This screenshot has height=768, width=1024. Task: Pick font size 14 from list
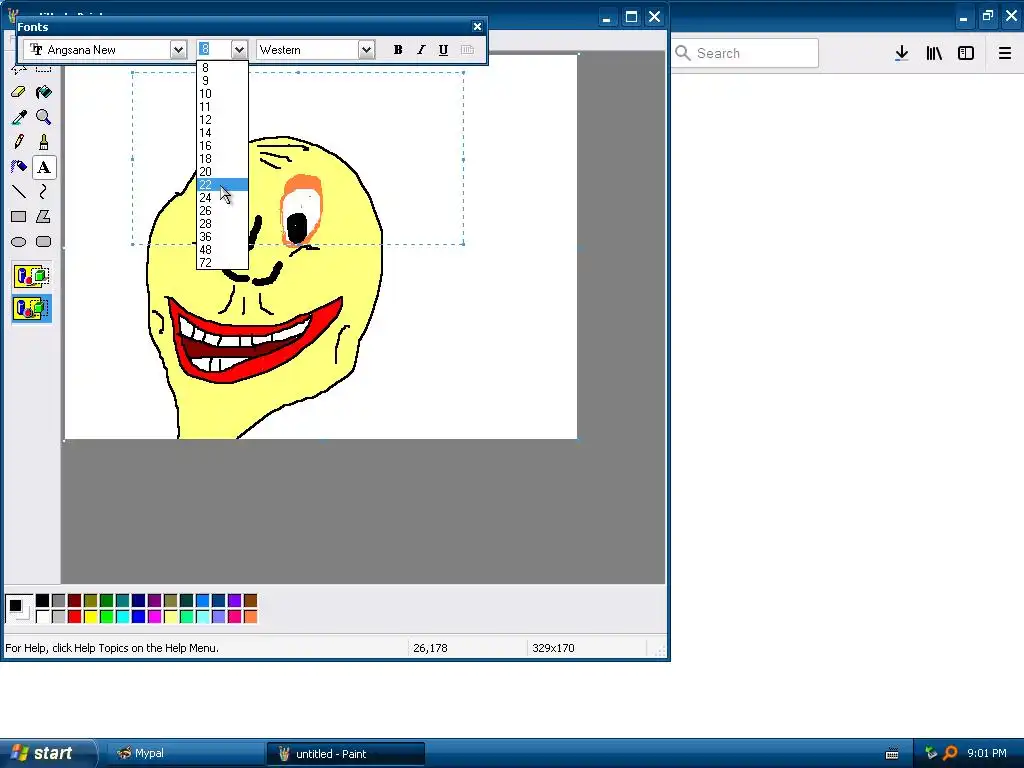pos(222,133)
